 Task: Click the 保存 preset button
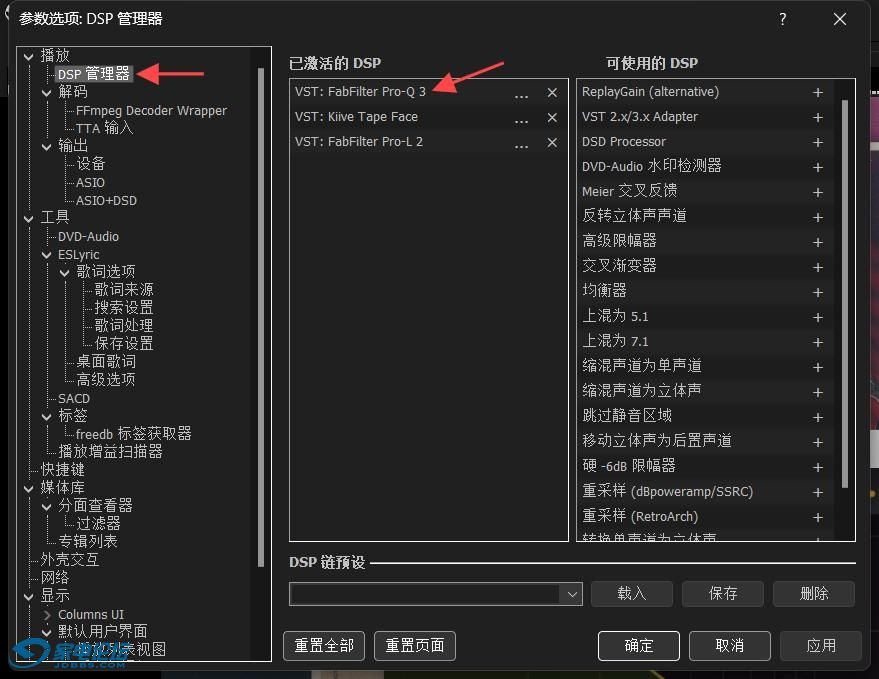click(723, 593)
